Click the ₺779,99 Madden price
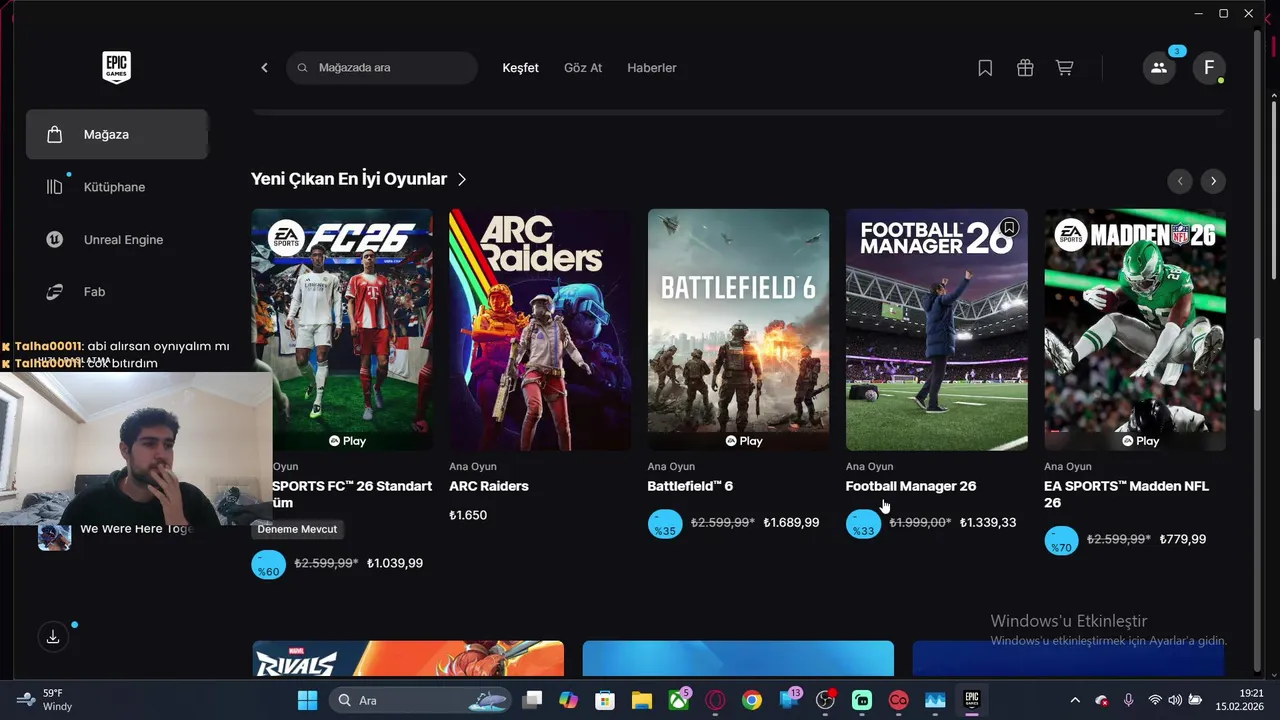The width and height of the screenshot is (1280, 720). click(1182, 539)
